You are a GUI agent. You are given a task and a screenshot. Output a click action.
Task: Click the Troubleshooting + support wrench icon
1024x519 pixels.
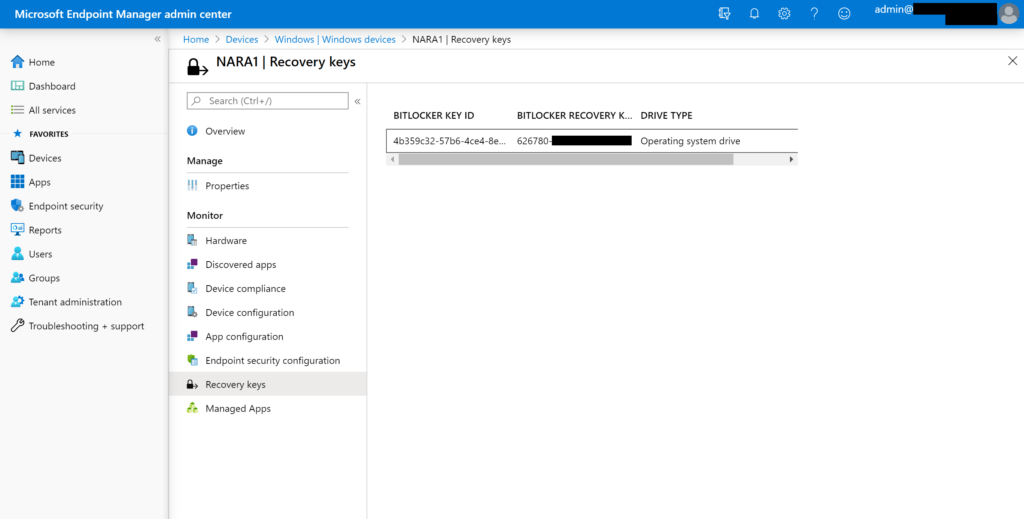pos(17,326)
